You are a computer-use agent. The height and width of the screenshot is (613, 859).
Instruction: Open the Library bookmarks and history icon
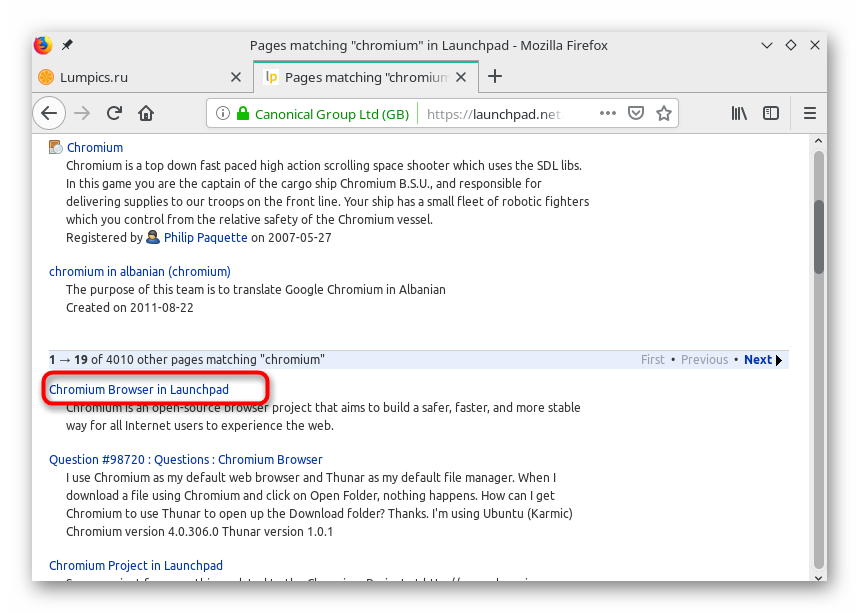[x=739, y=113]
